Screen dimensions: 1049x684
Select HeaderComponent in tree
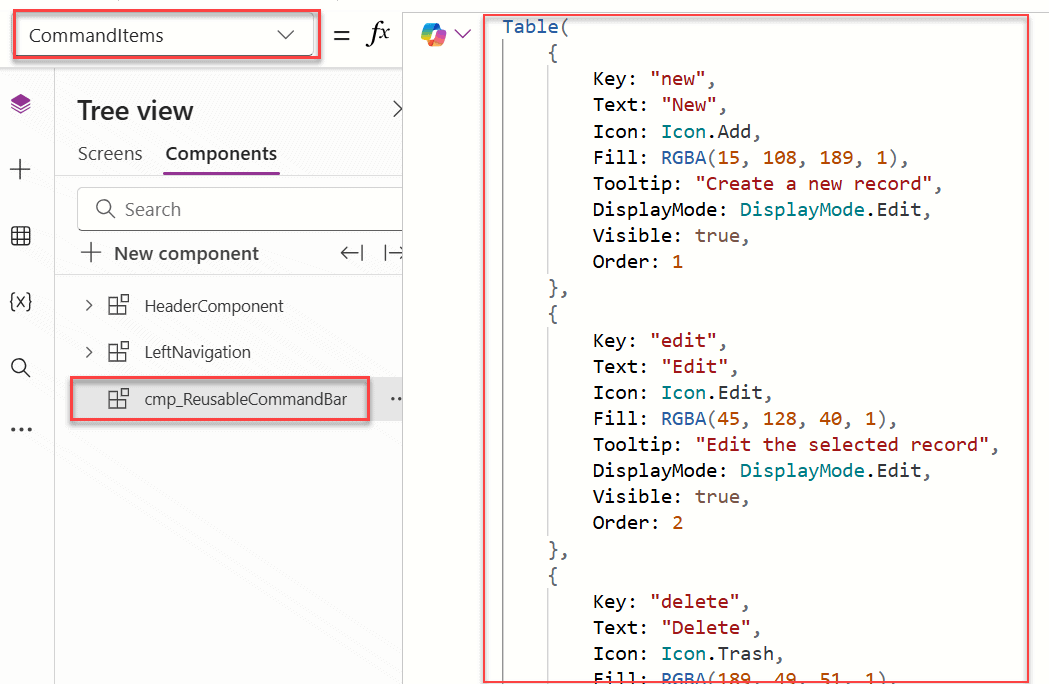(x=214, y=306)
